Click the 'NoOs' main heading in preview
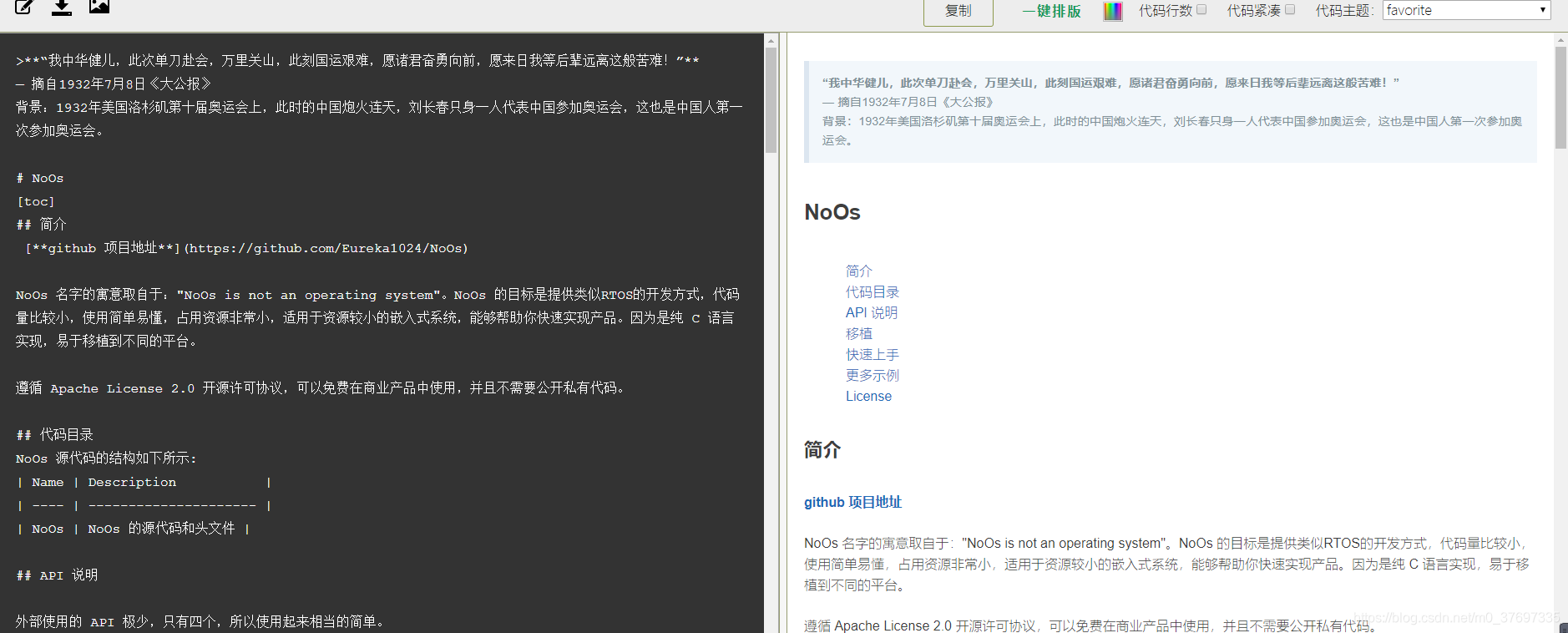Image resolution: width=1568 pixels, height=633 pixels. tap(832, 212)
